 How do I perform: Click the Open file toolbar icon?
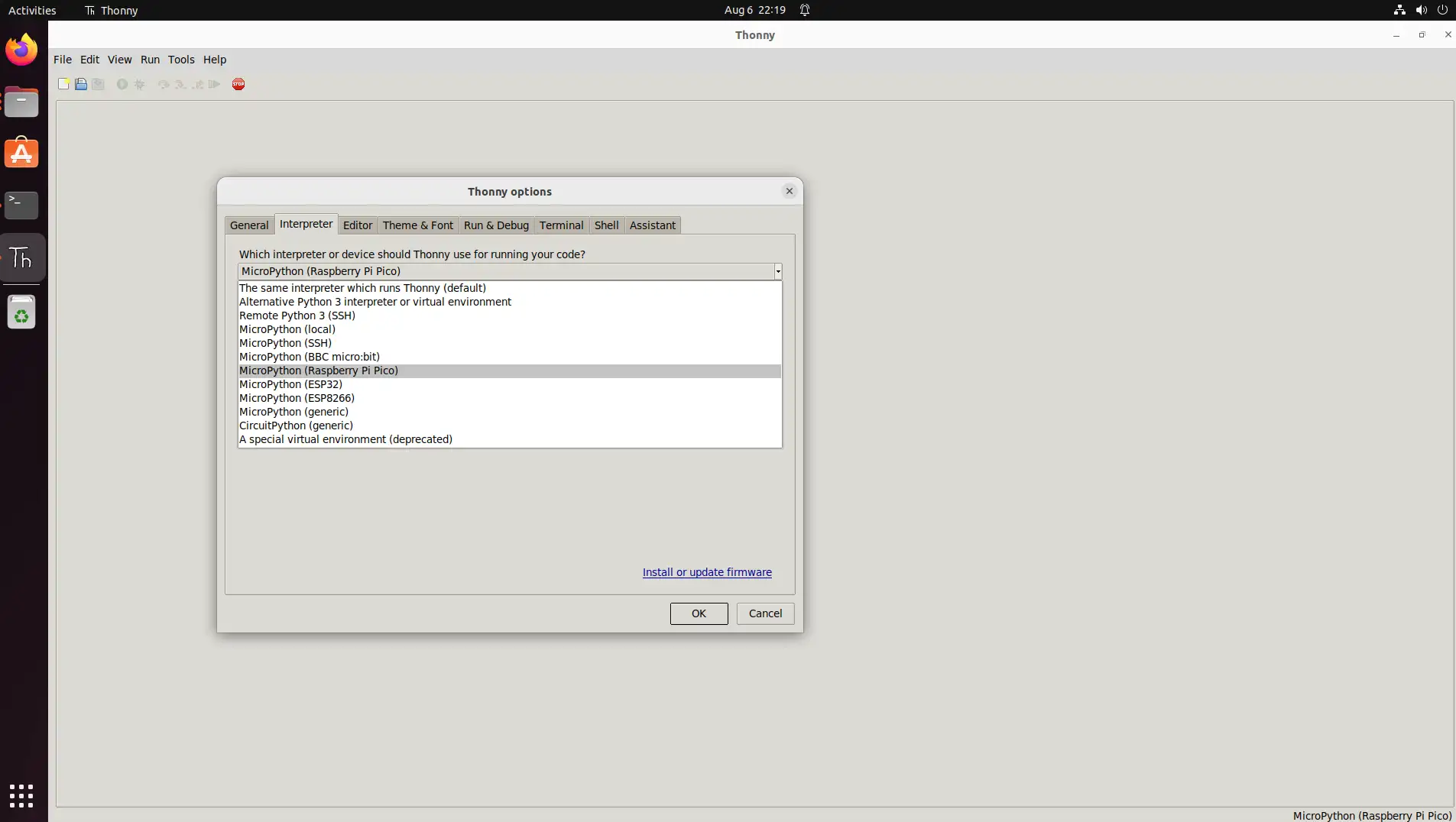[81, 84]
